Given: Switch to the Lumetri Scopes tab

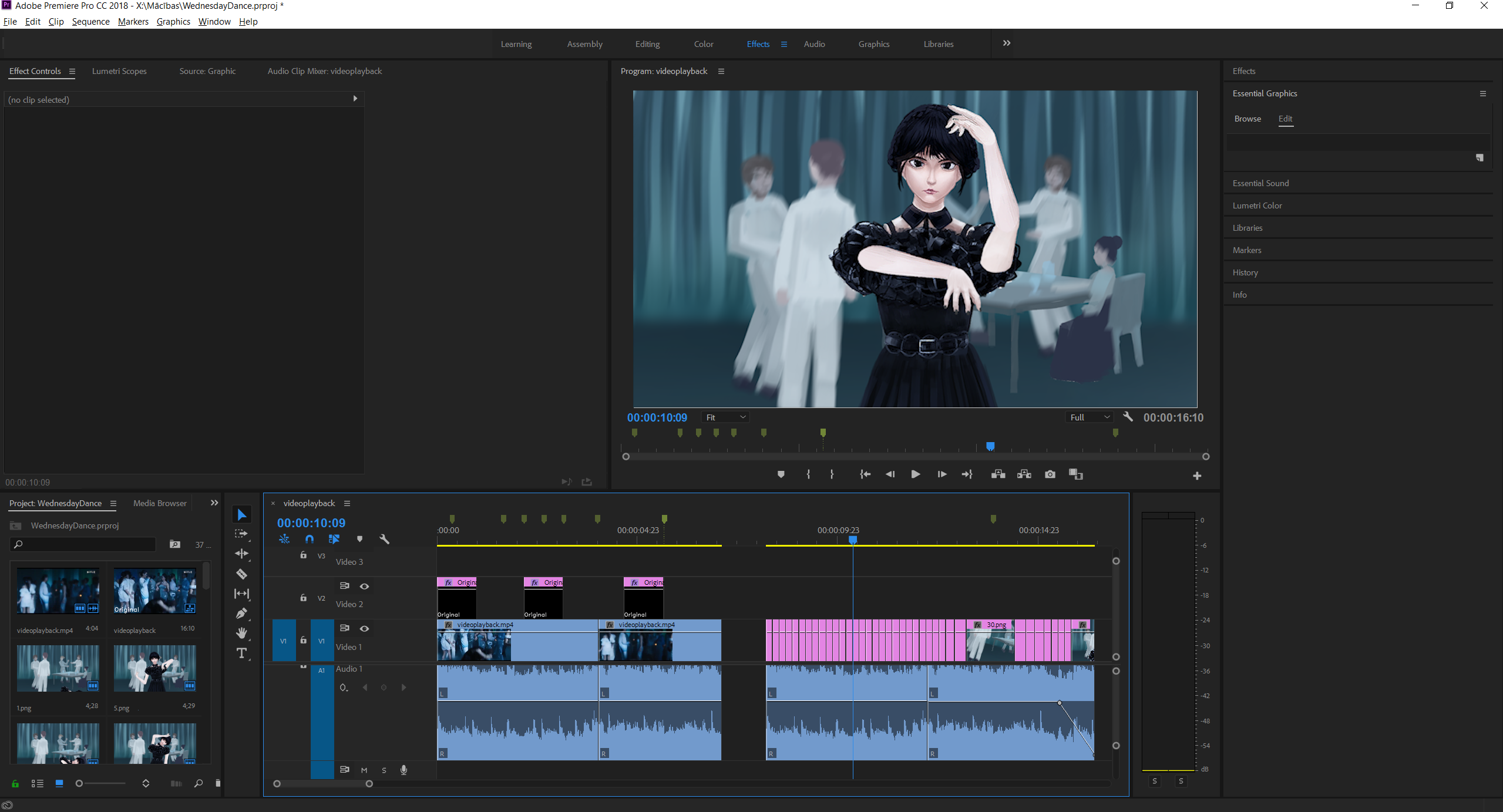Looking at the screenshot, I should tap(119, 71).
